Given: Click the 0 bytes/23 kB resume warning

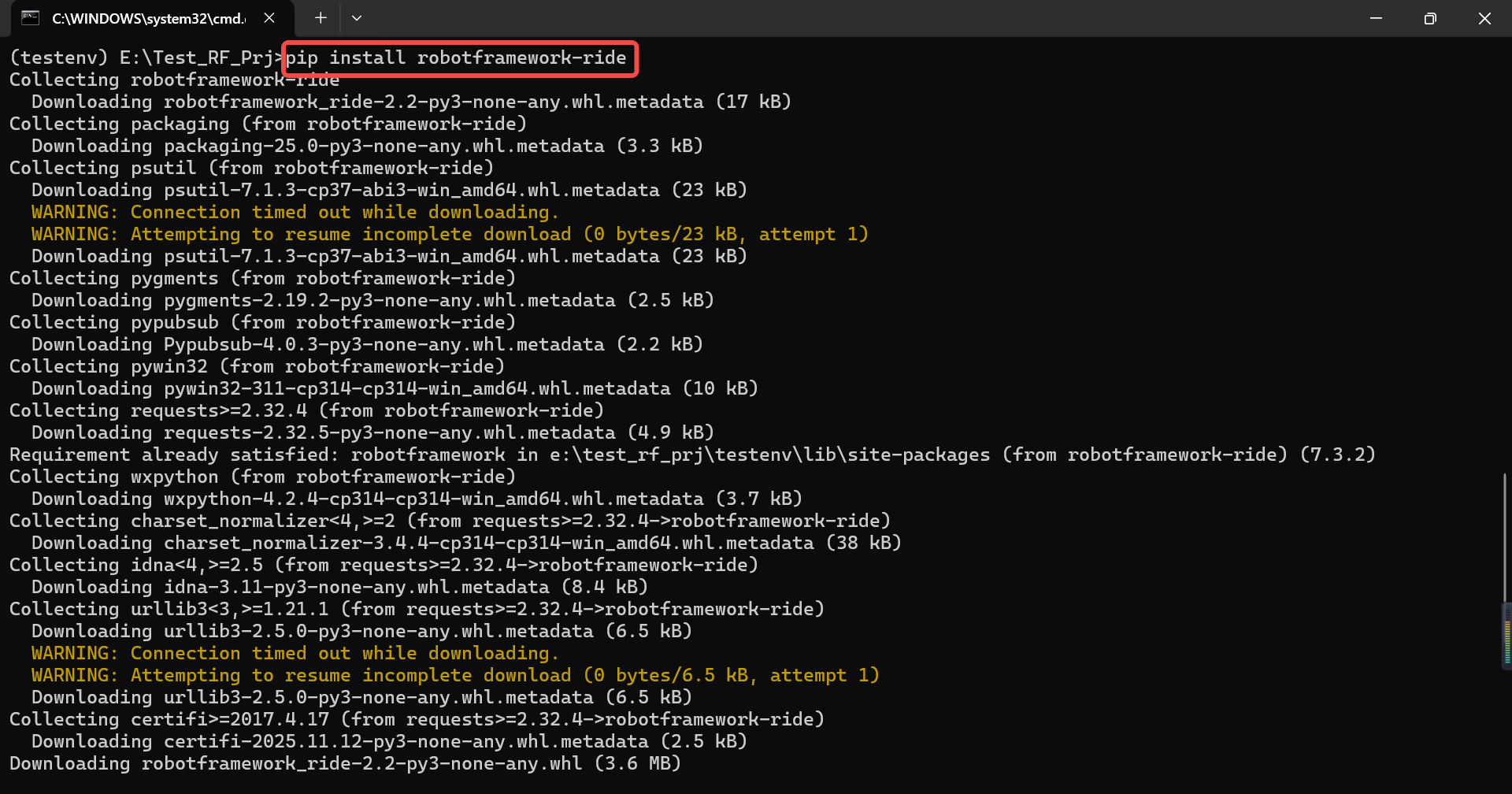Looking at the screenshot, I should 450,234.
